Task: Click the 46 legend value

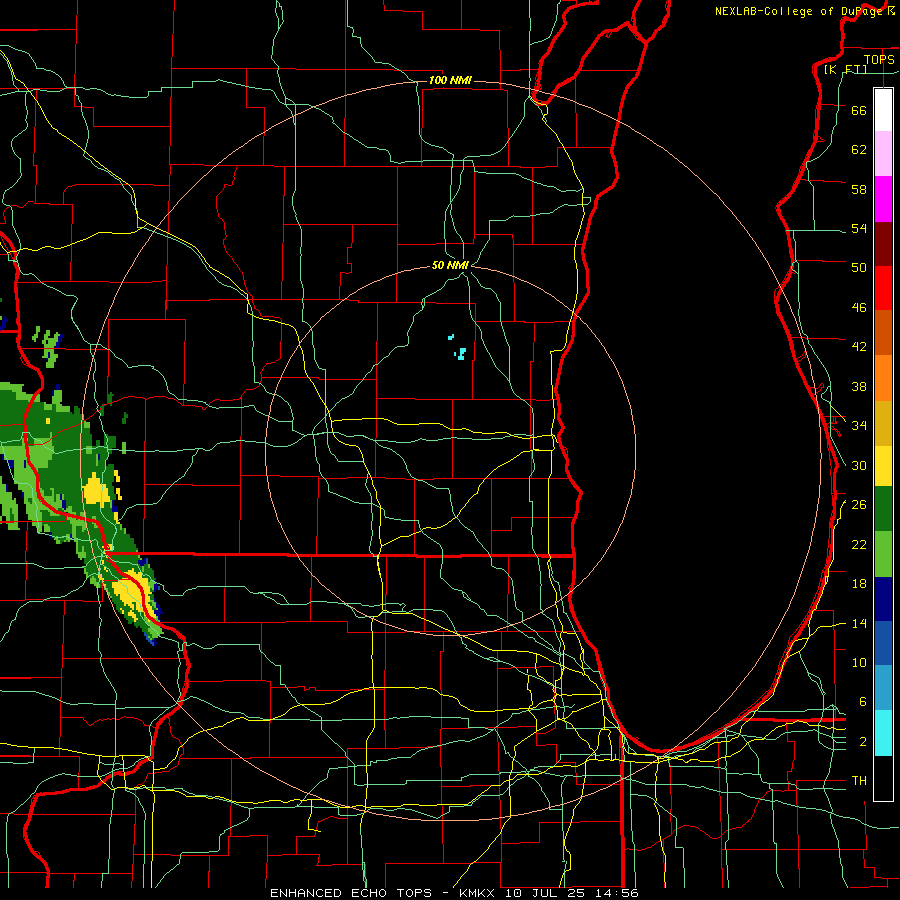Action: pos(859,308)
